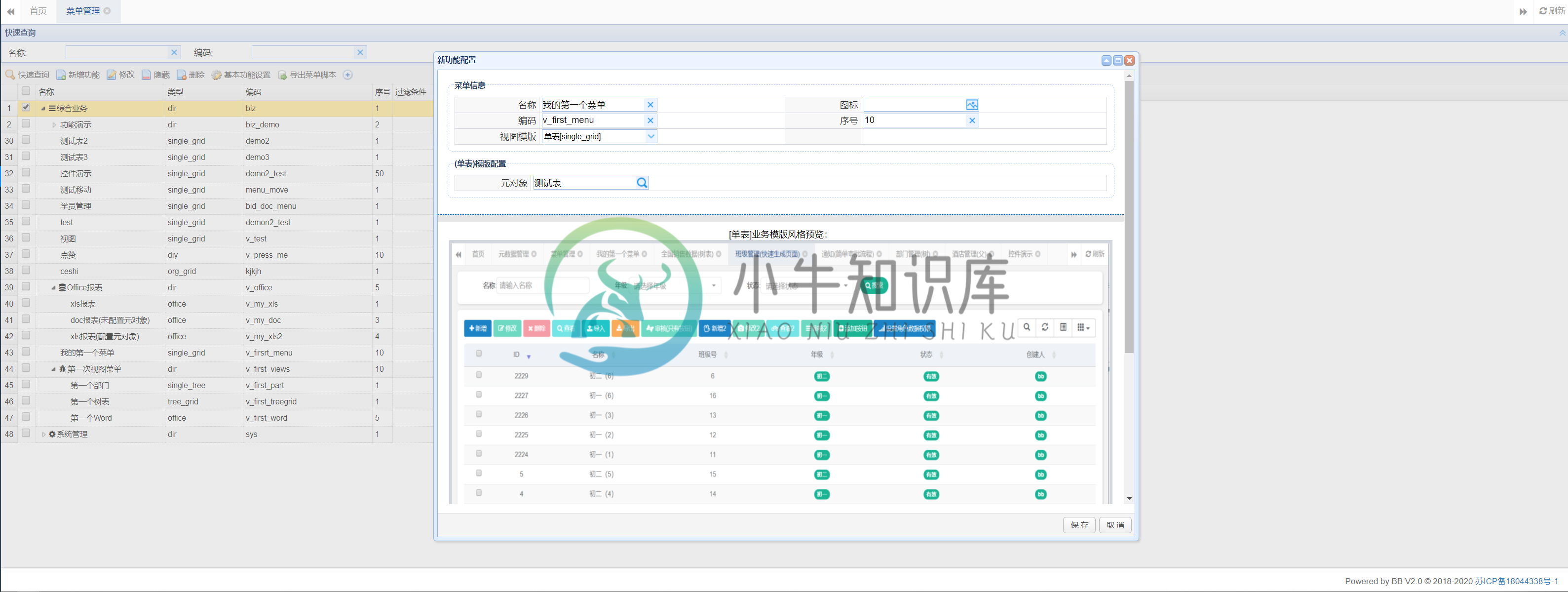Image resolution: width=1568 pixels, height=592 pixels.
Task: Uncheck the 综合业务 row checkbox
Action: pos(26,107)
